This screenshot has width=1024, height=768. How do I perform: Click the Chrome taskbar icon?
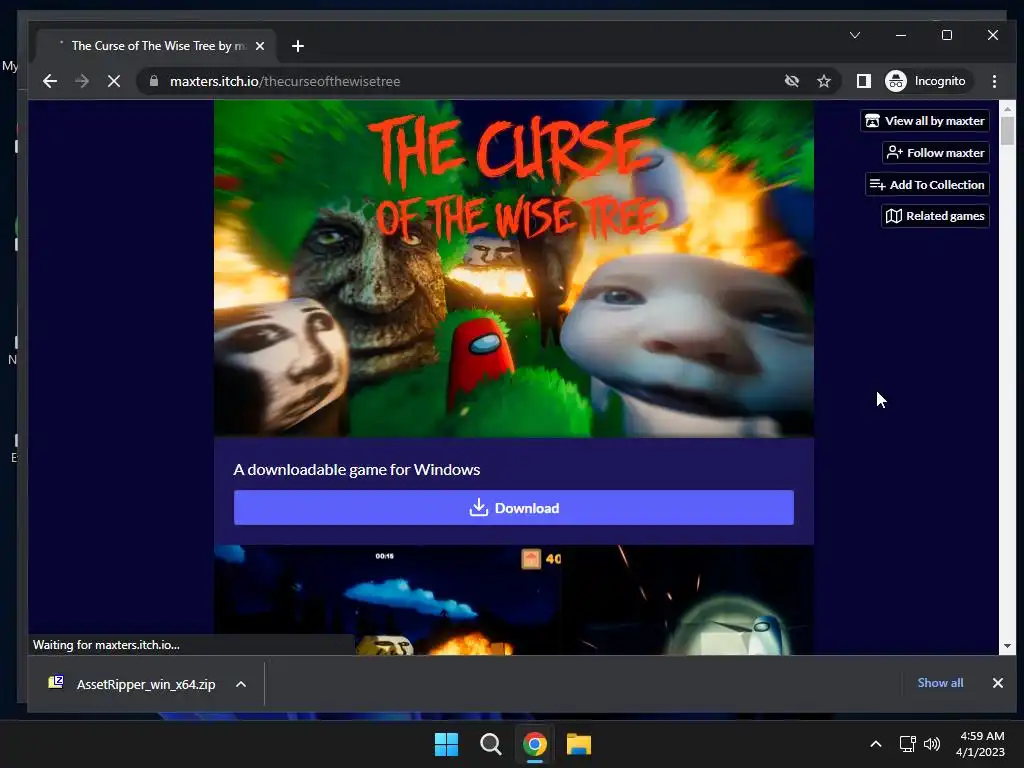click(x=534, y=744)
